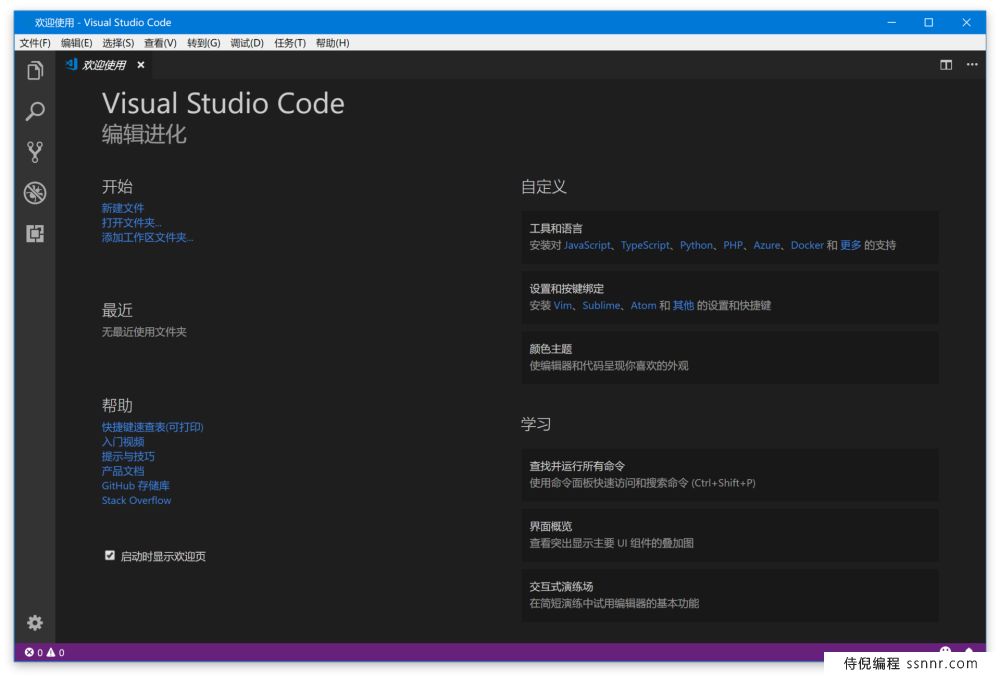Click the split editor icon
The width and height of the screenshot is (1000, 679).
tap(946, 65)
